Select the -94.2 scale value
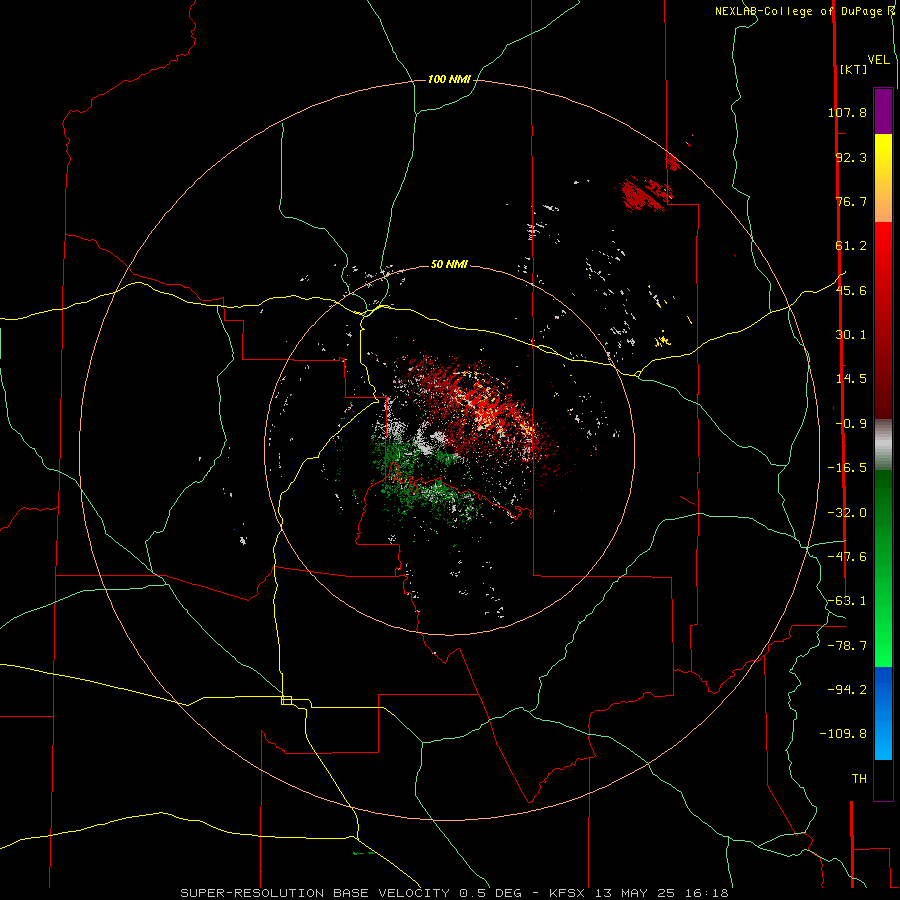This screenshot has width=900, height=900. click(847, 689)
